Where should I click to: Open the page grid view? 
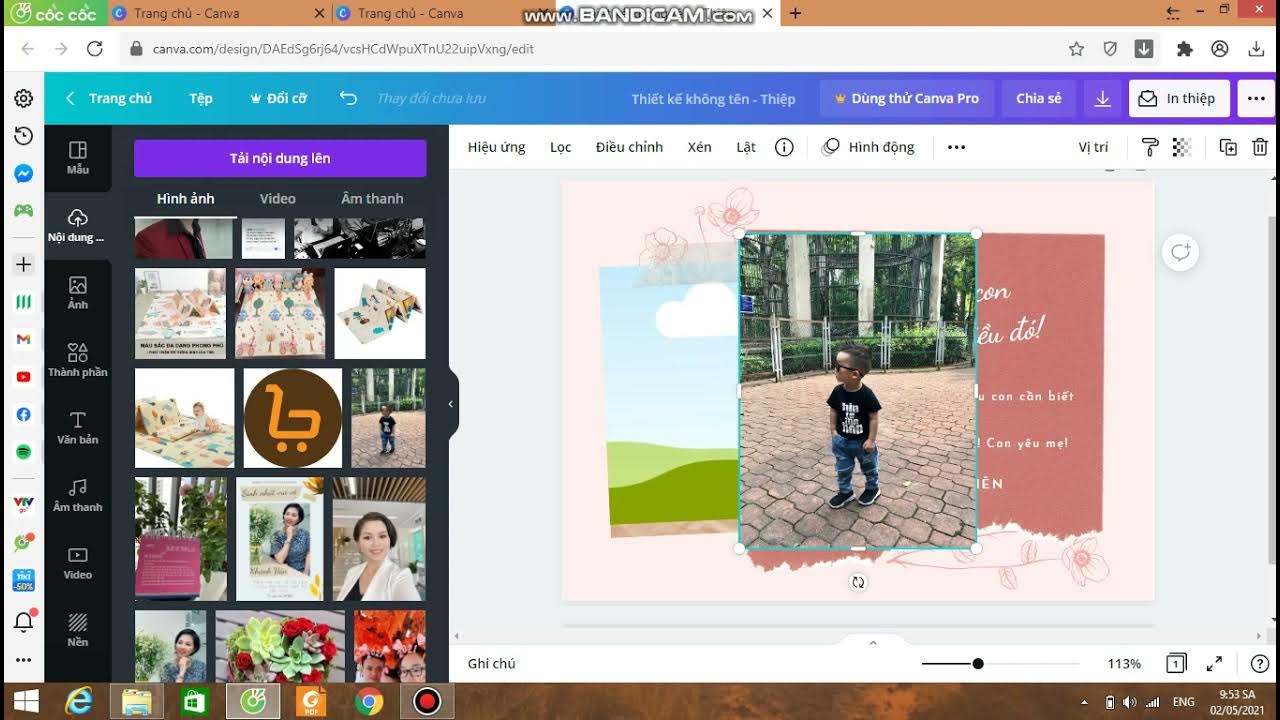coord(1176,663)
